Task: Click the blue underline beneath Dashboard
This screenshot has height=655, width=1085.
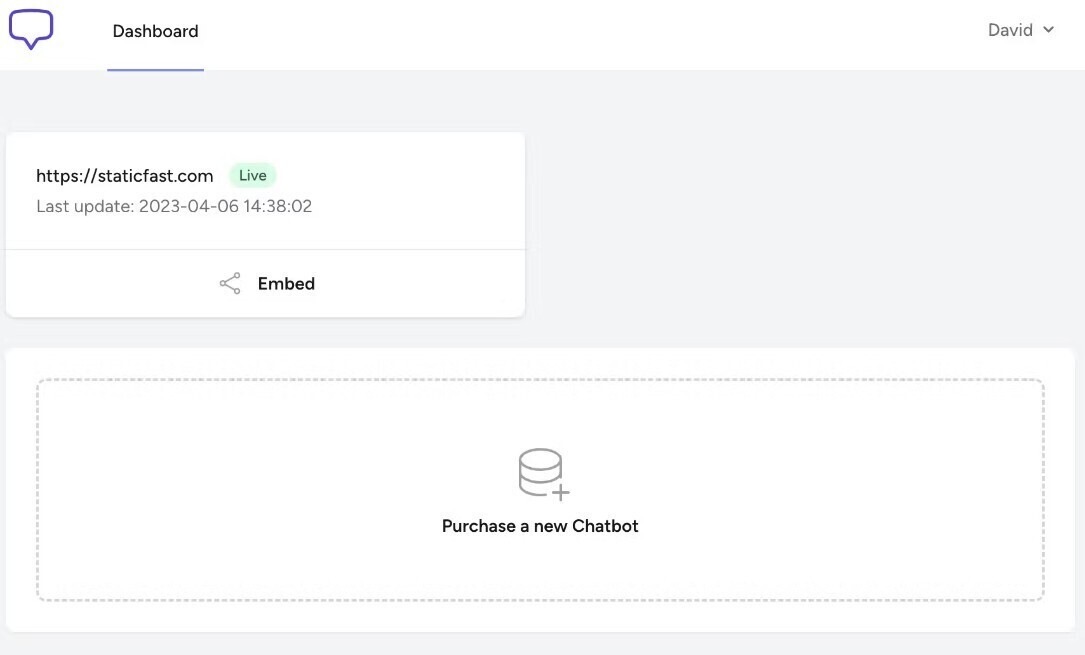Action: 156,69
